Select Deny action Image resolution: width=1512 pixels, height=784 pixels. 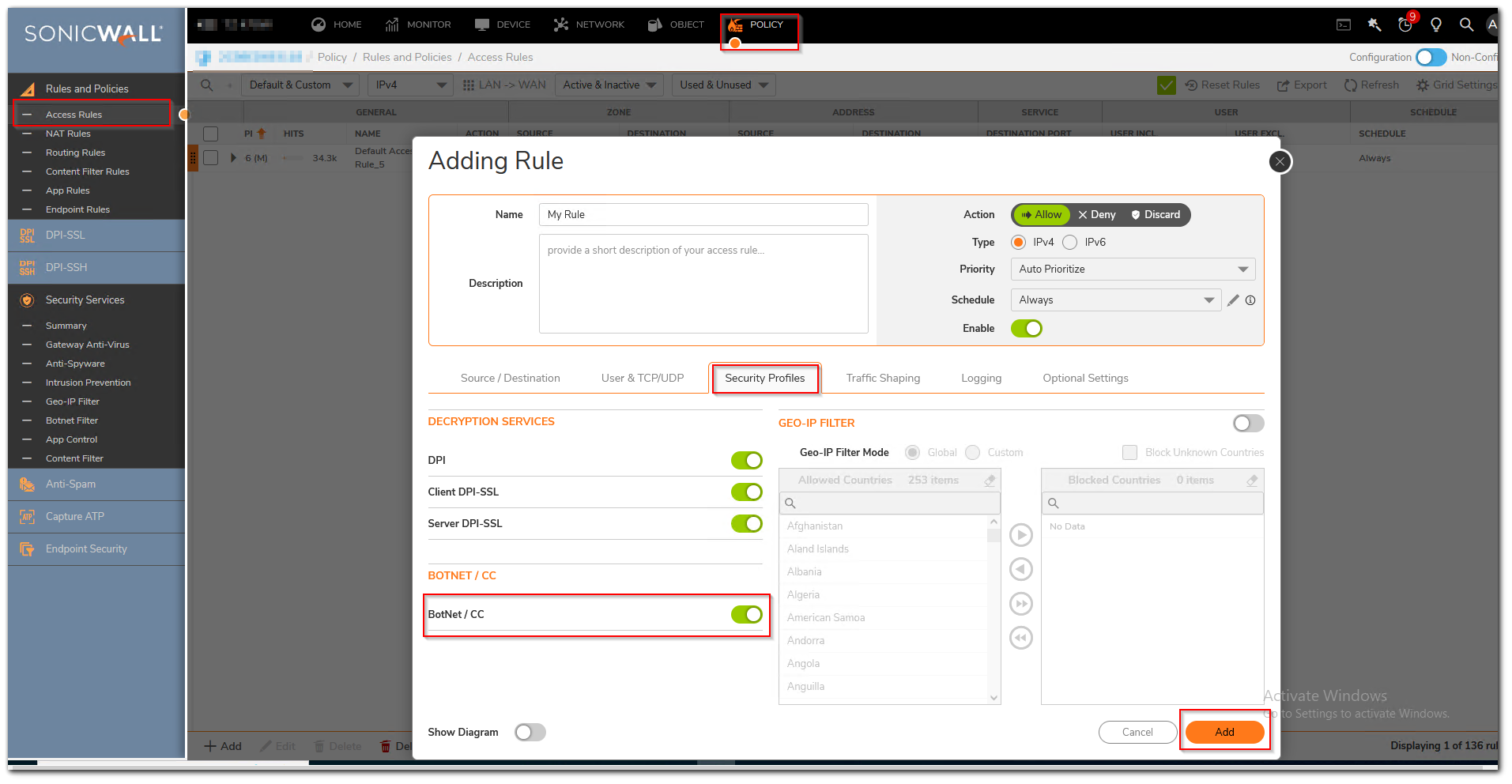1097,215
